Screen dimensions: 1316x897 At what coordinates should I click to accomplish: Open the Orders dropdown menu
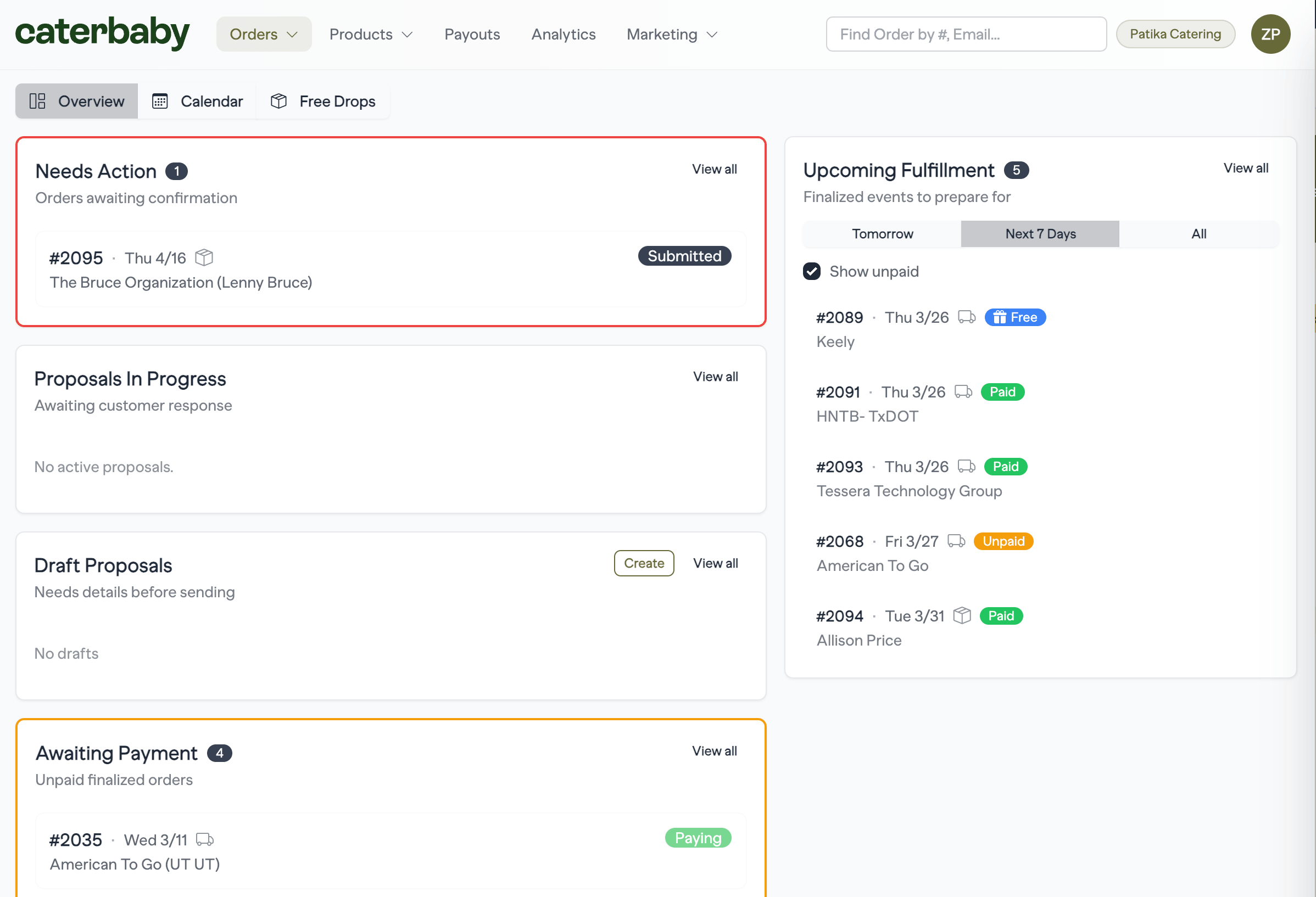(263, 34)
